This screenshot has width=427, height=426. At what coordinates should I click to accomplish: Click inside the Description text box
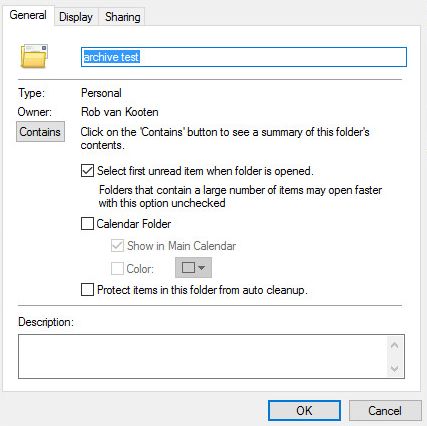click(x=203, y=357)
